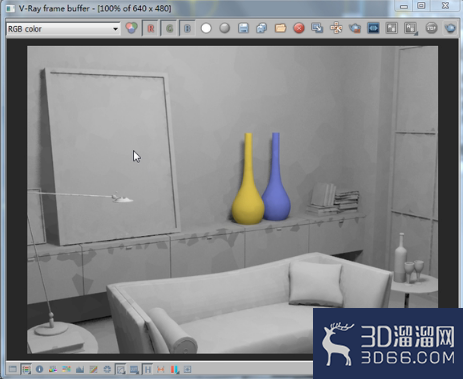Enable monochromatic mode gray sphere icon

click(225, 28)
